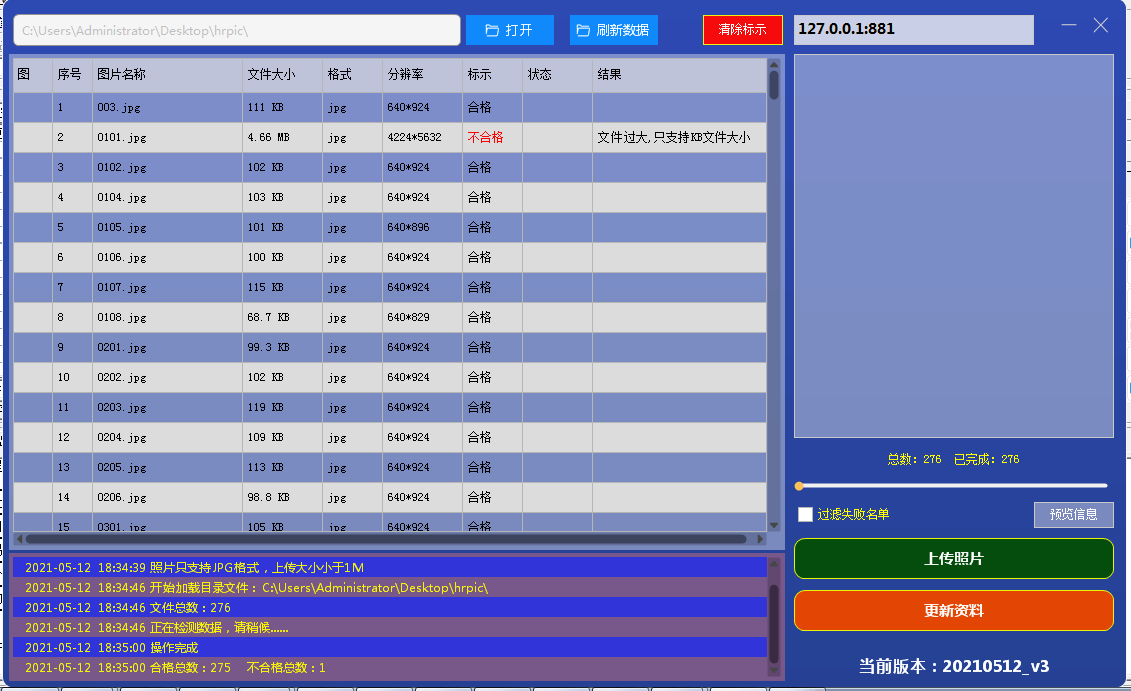Click the folder icon on 打开 button
Screen dimensions: 1131x691
click(488, 30)
